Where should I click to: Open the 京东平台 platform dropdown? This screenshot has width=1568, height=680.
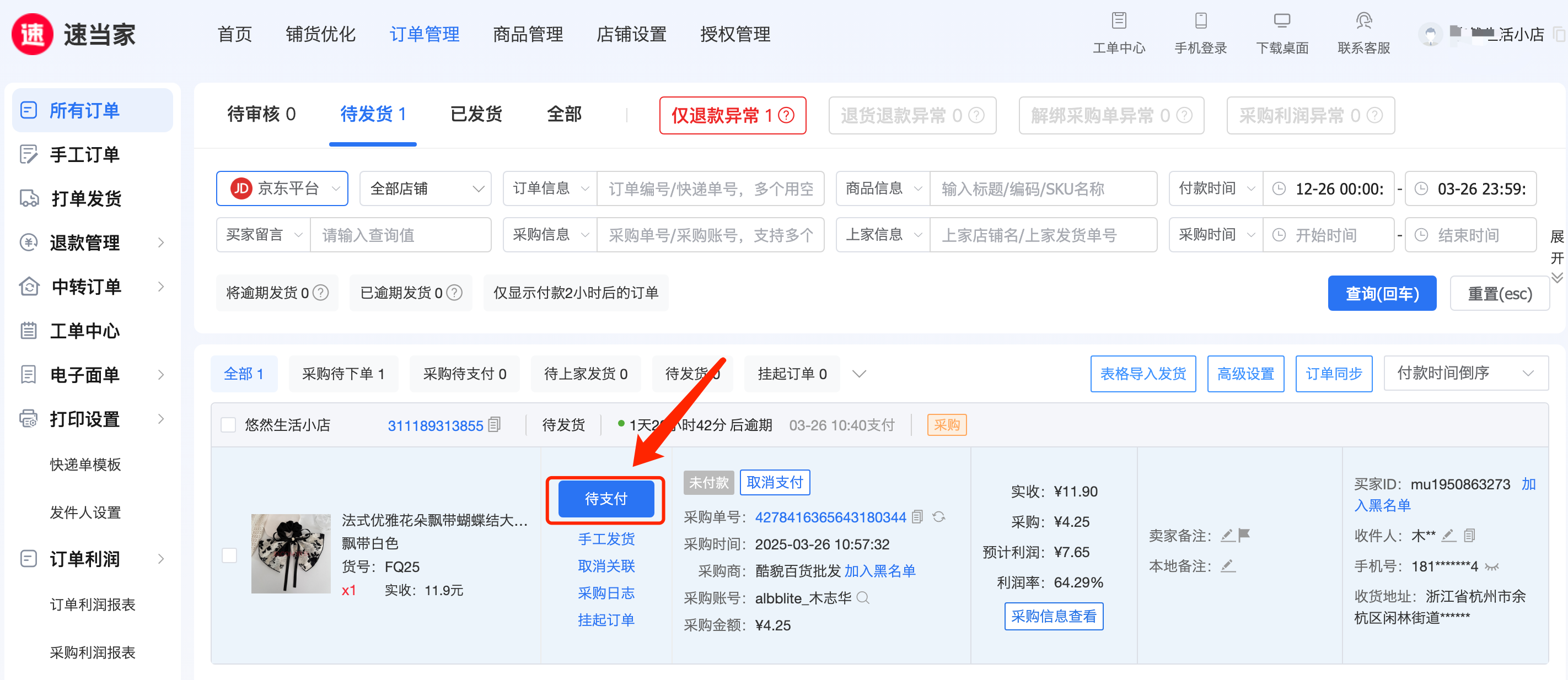tap(282, 188)
